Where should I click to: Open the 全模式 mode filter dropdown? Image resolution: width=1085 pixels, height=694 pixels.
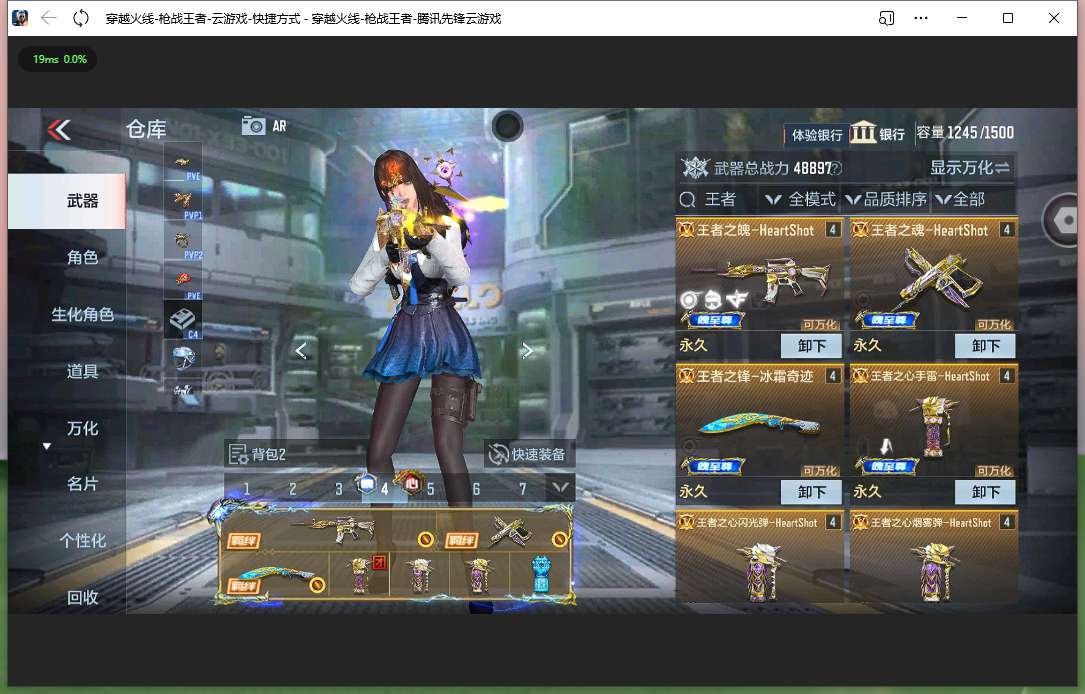[801, 200]
